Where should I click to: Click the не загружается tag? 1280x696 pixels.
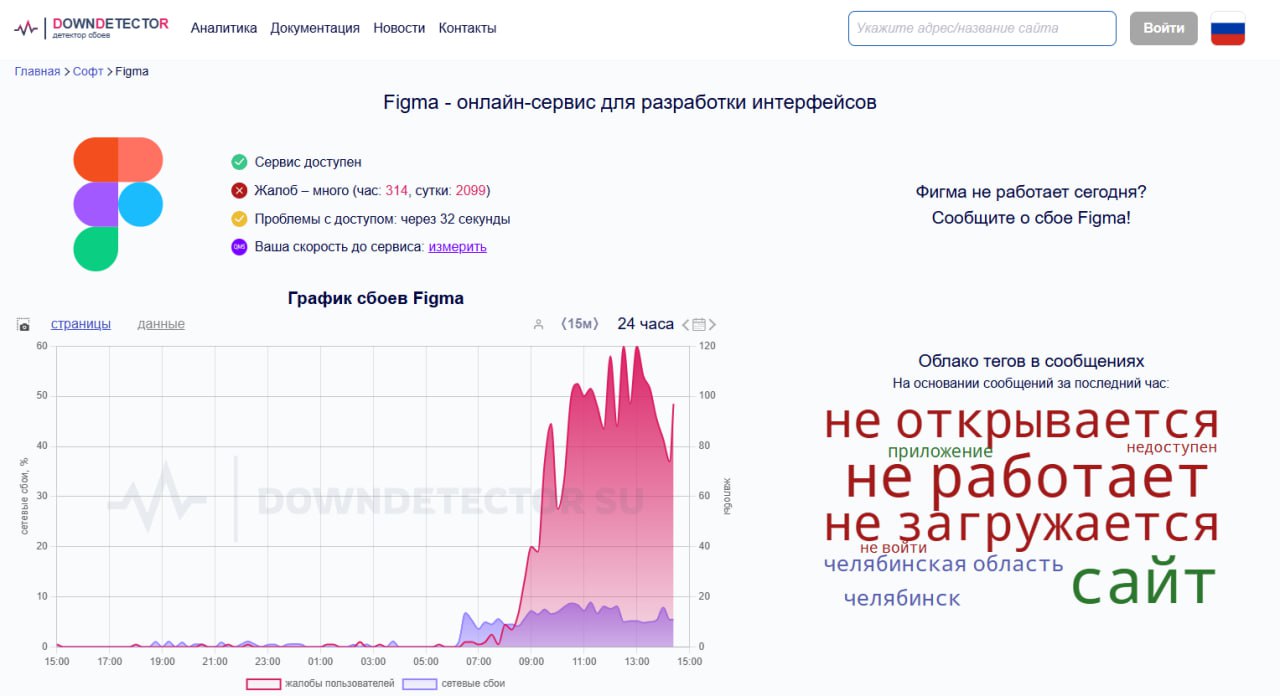pos(1021,525)
